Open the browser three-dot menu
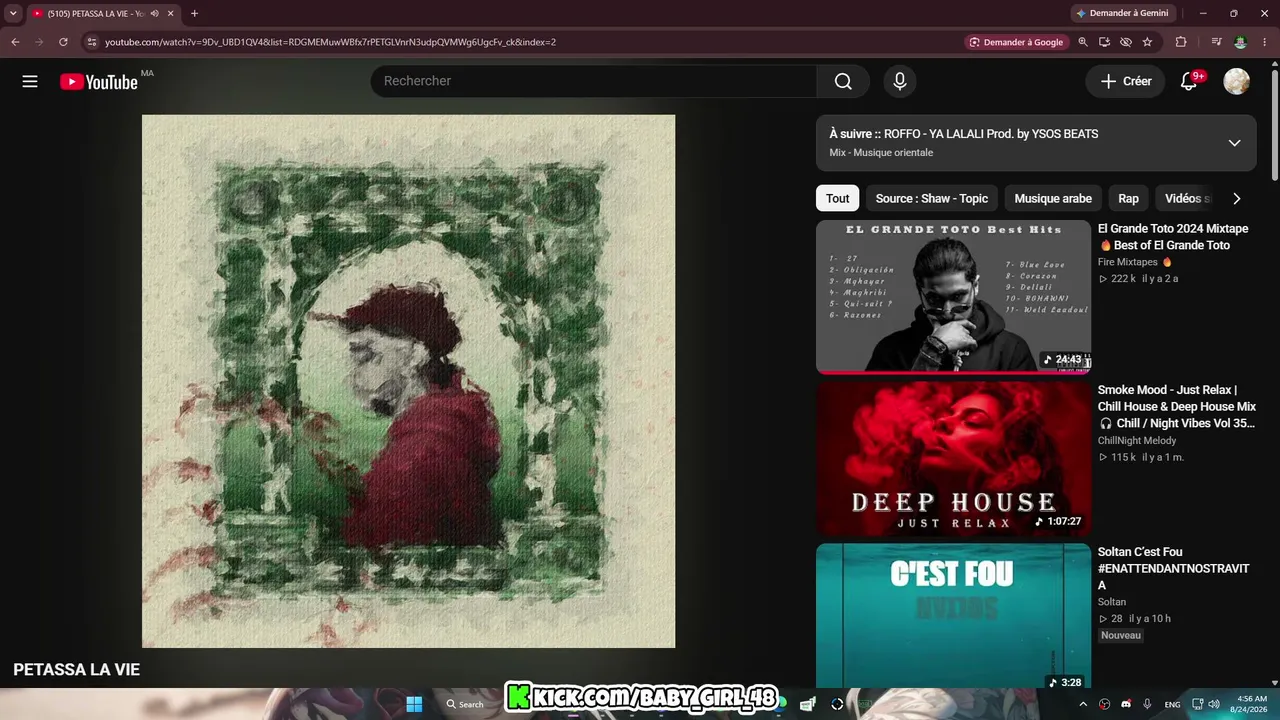Screen dimensions: 1280x720 click(1265, 42)
